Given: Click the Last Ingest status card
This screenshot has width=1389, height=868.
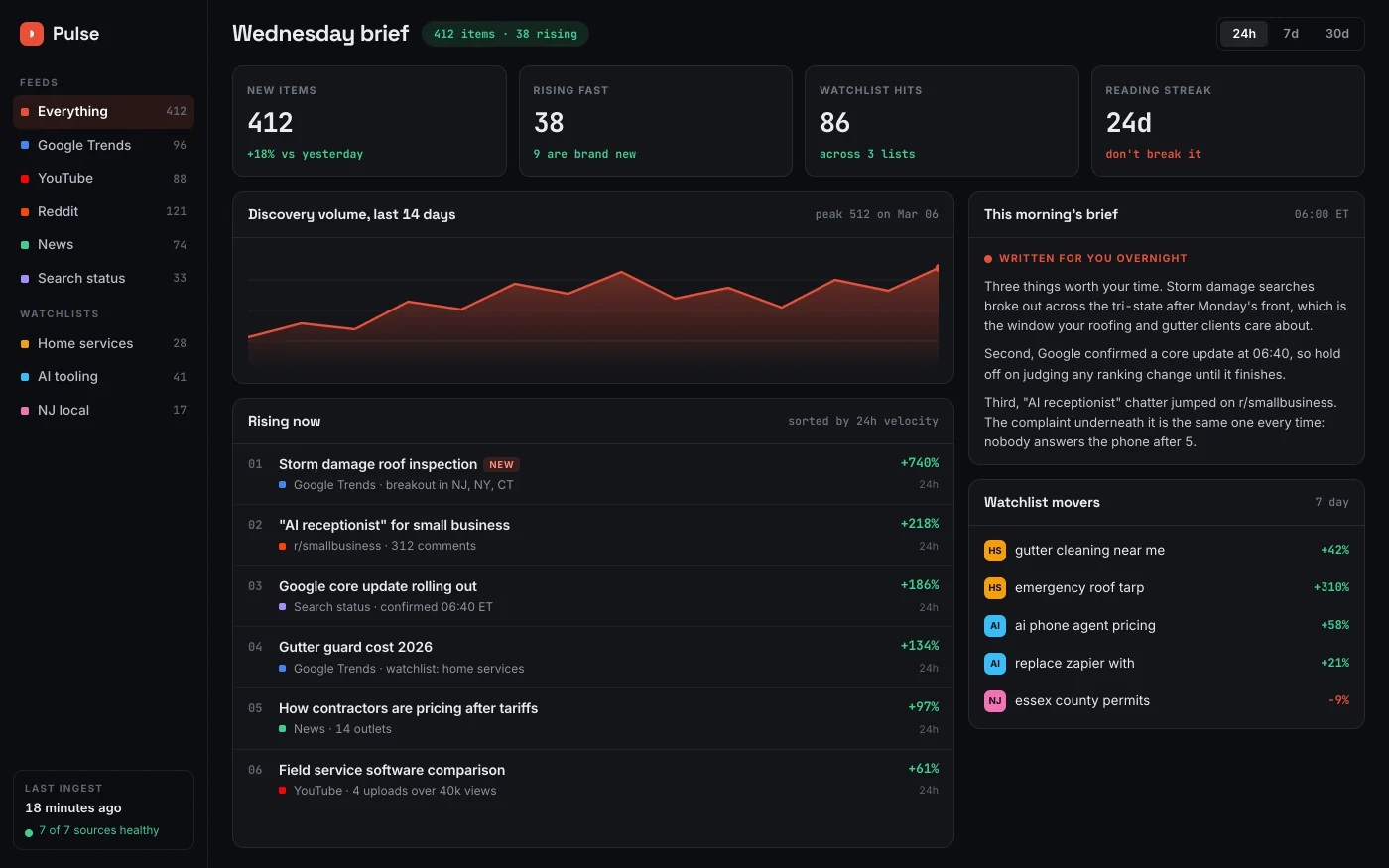Looking at the screenshot, I should click(x=103, y=809).
